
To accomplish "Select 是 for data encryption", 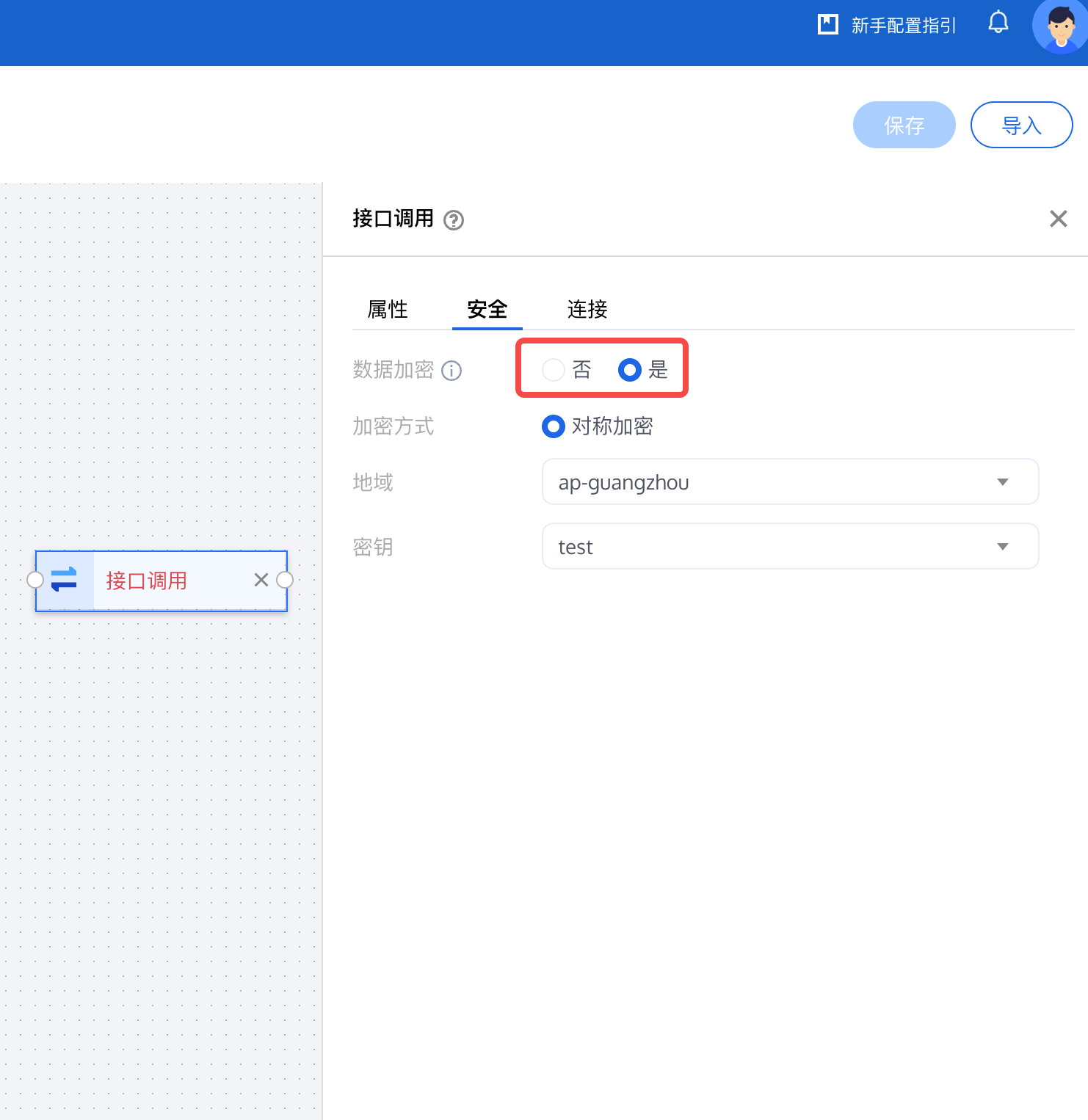I will (x=630, y=370).
